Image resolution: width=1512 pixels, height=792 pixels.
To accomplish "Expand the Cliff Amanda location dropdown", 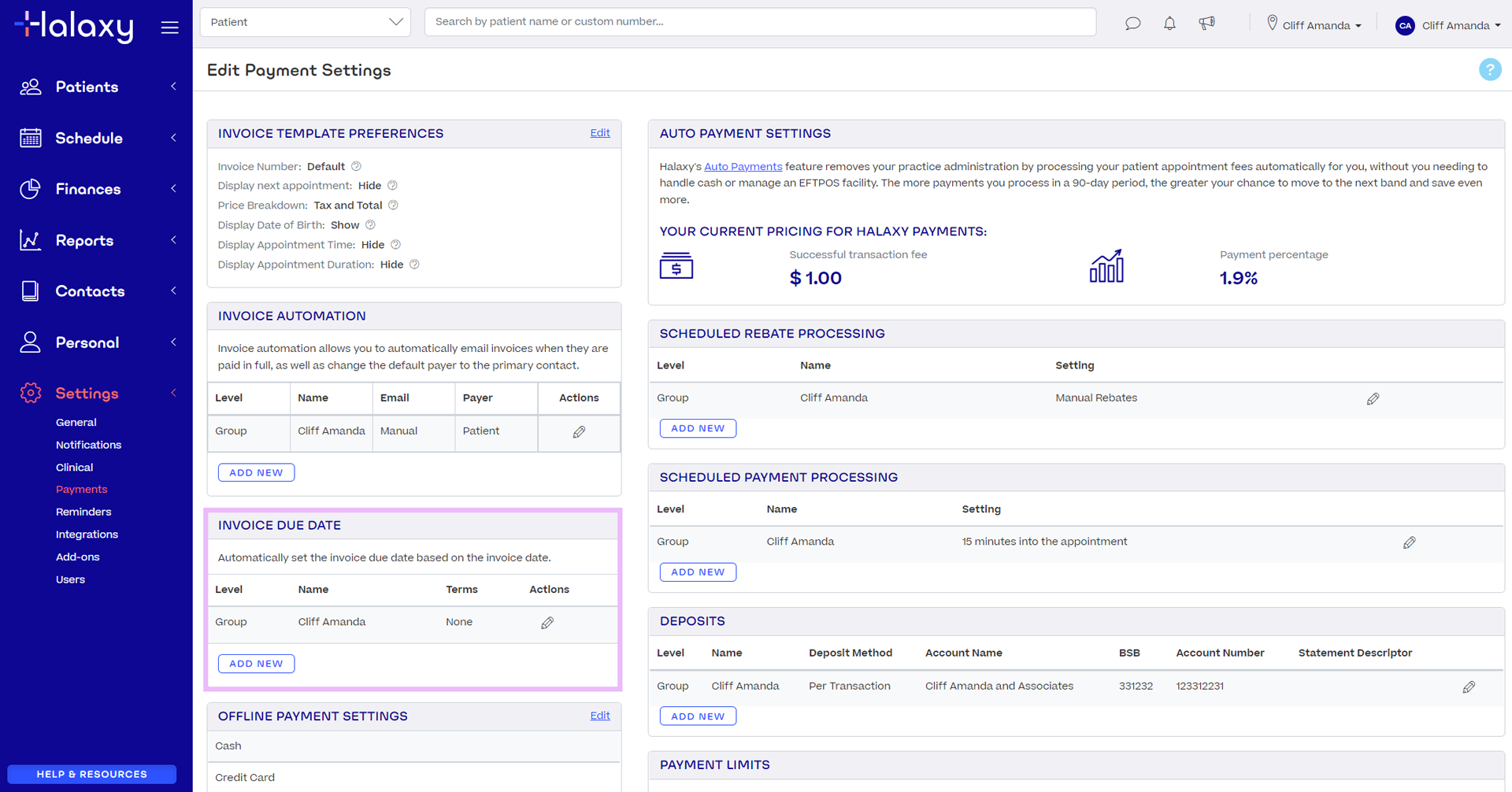I will pyautogui.click(x=1314, y=25).
